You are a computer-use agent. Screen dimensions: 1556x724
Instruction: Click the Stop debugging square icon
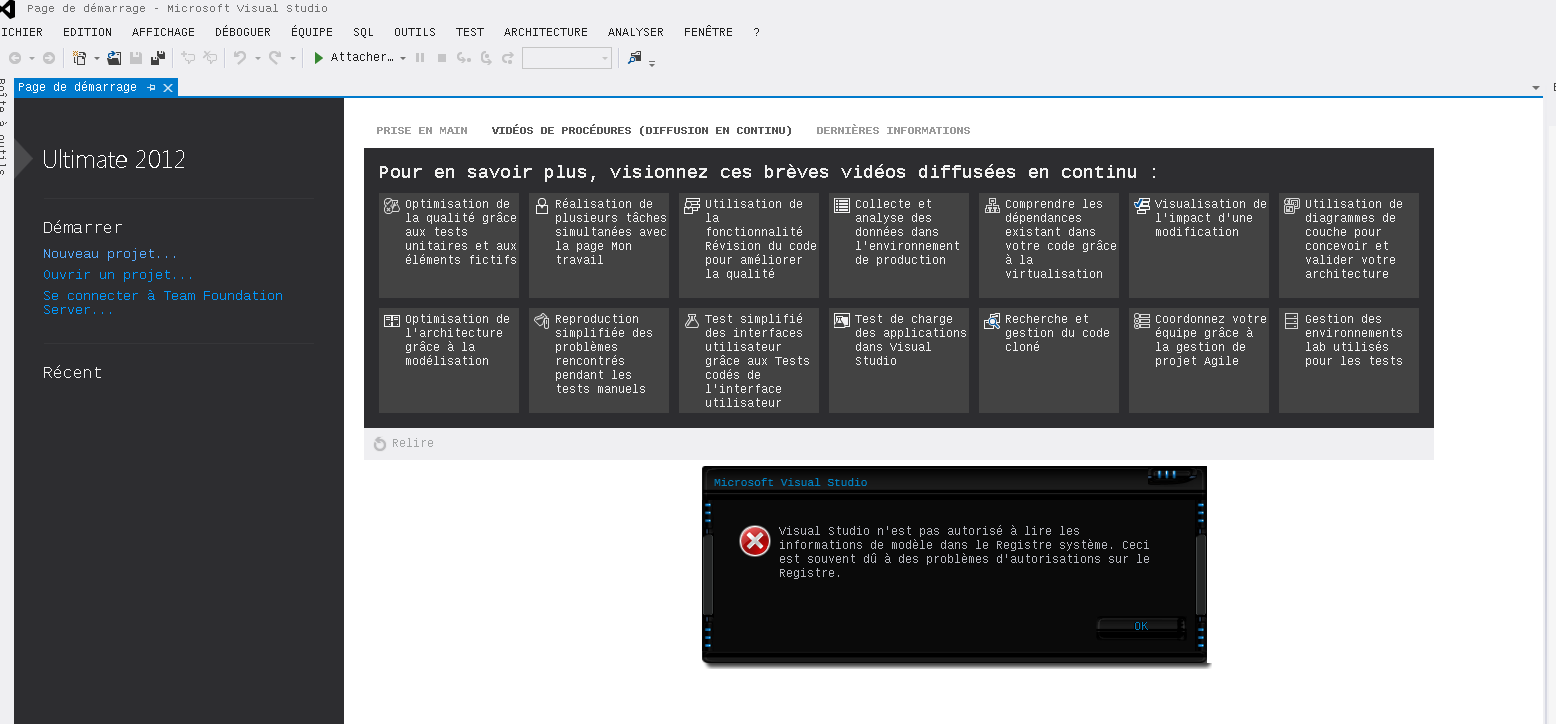point(442,58)
